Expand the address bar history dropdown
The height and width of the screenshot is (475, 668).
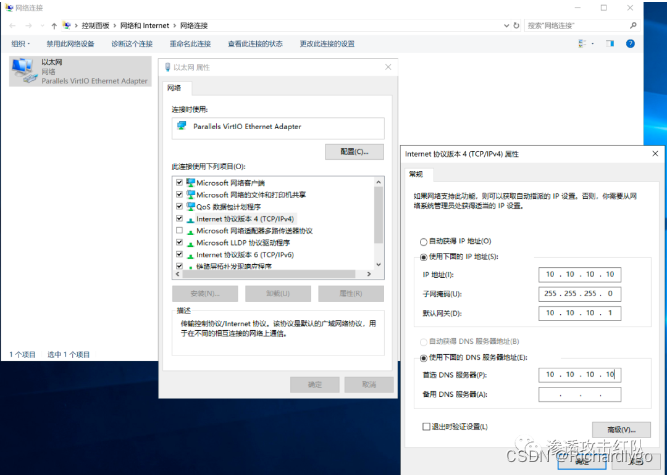pyautogui.click(x=506, y=26)
